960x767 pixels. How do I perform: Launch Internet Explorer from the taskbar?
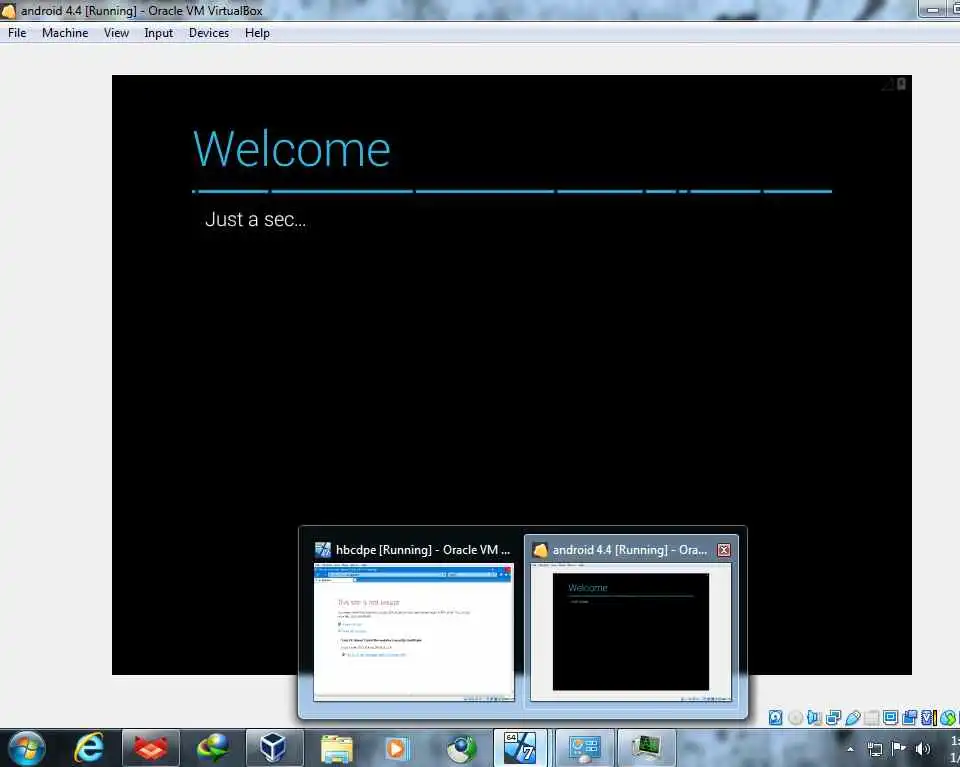tap(89, 748)
